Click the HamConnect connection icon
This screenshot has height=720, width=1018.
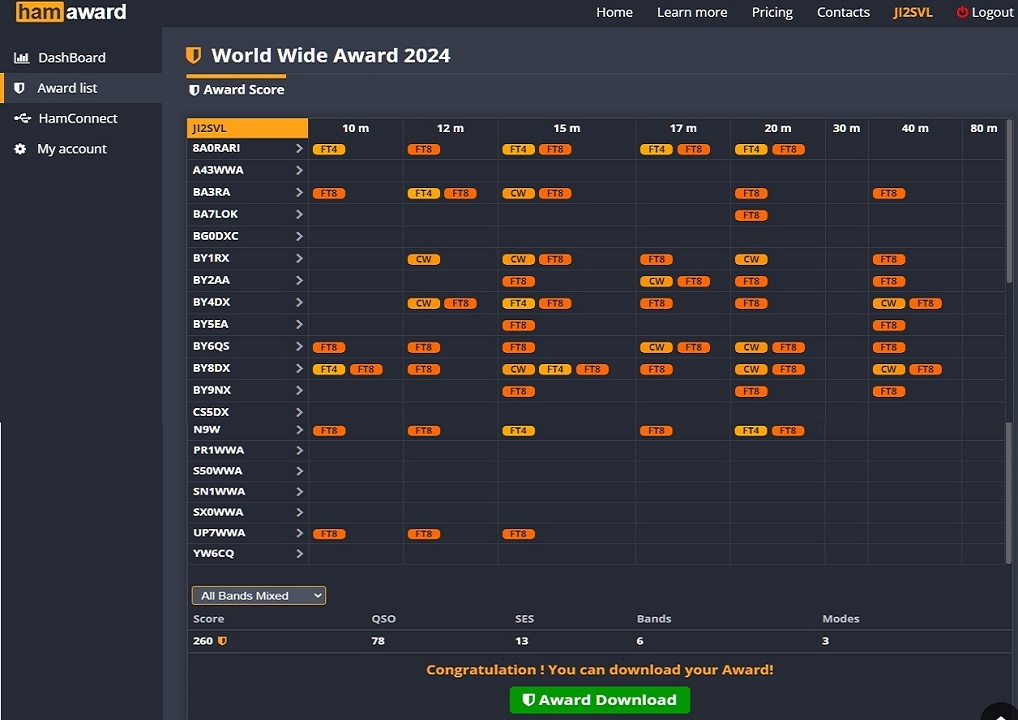20,118
